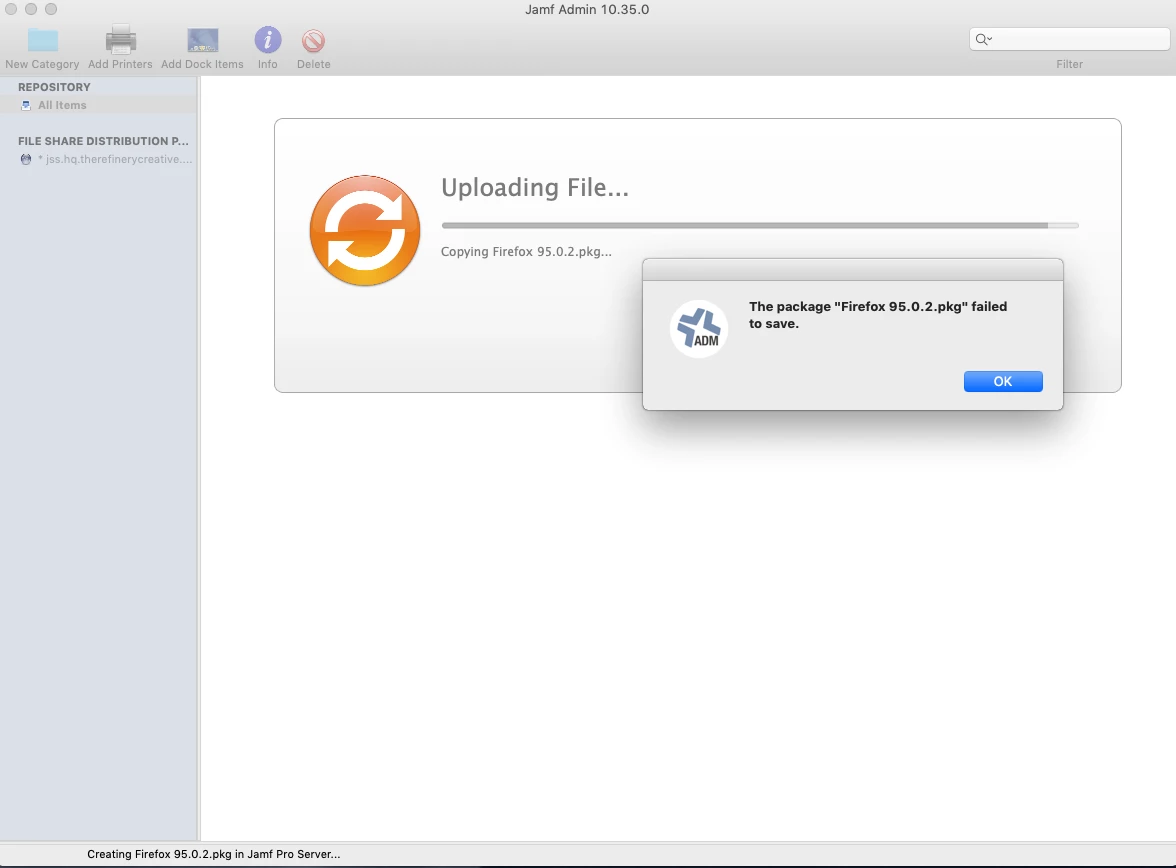Select the jss.hq.therefinerycreative distribution point

[116, 159]
